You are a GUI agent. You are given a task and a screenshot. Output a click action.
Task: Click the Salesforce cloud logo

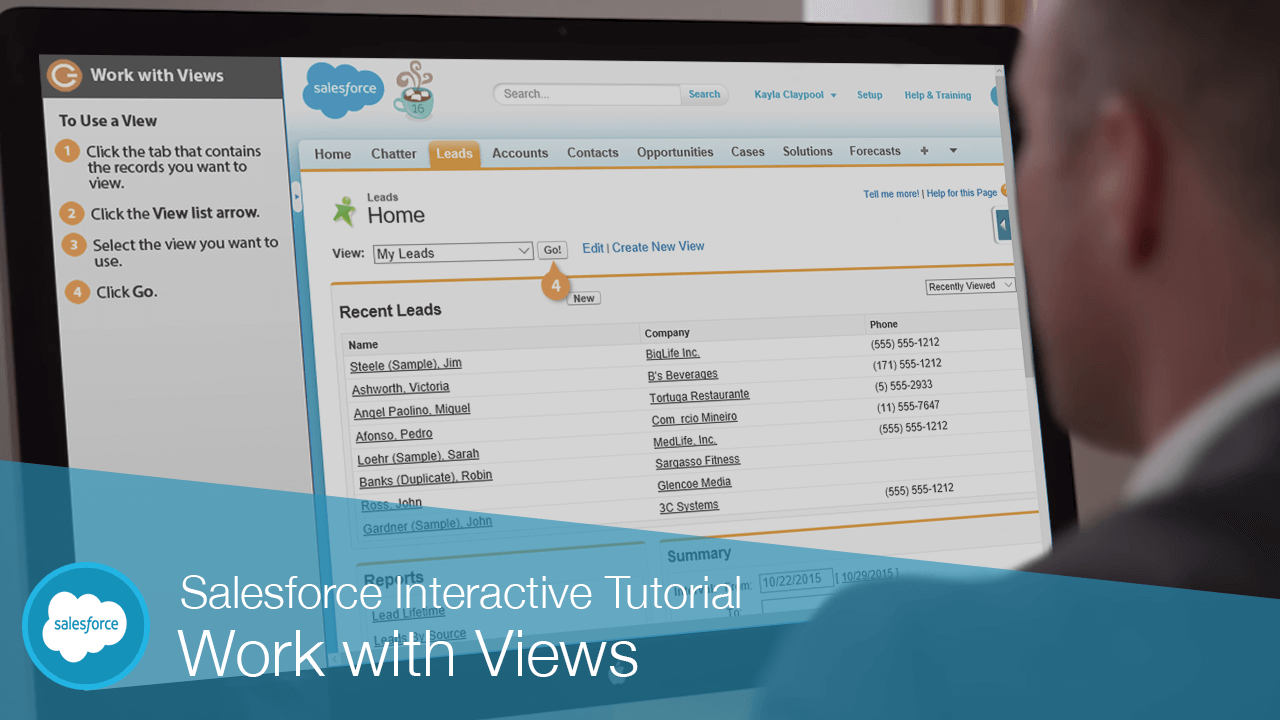(342, 89)
